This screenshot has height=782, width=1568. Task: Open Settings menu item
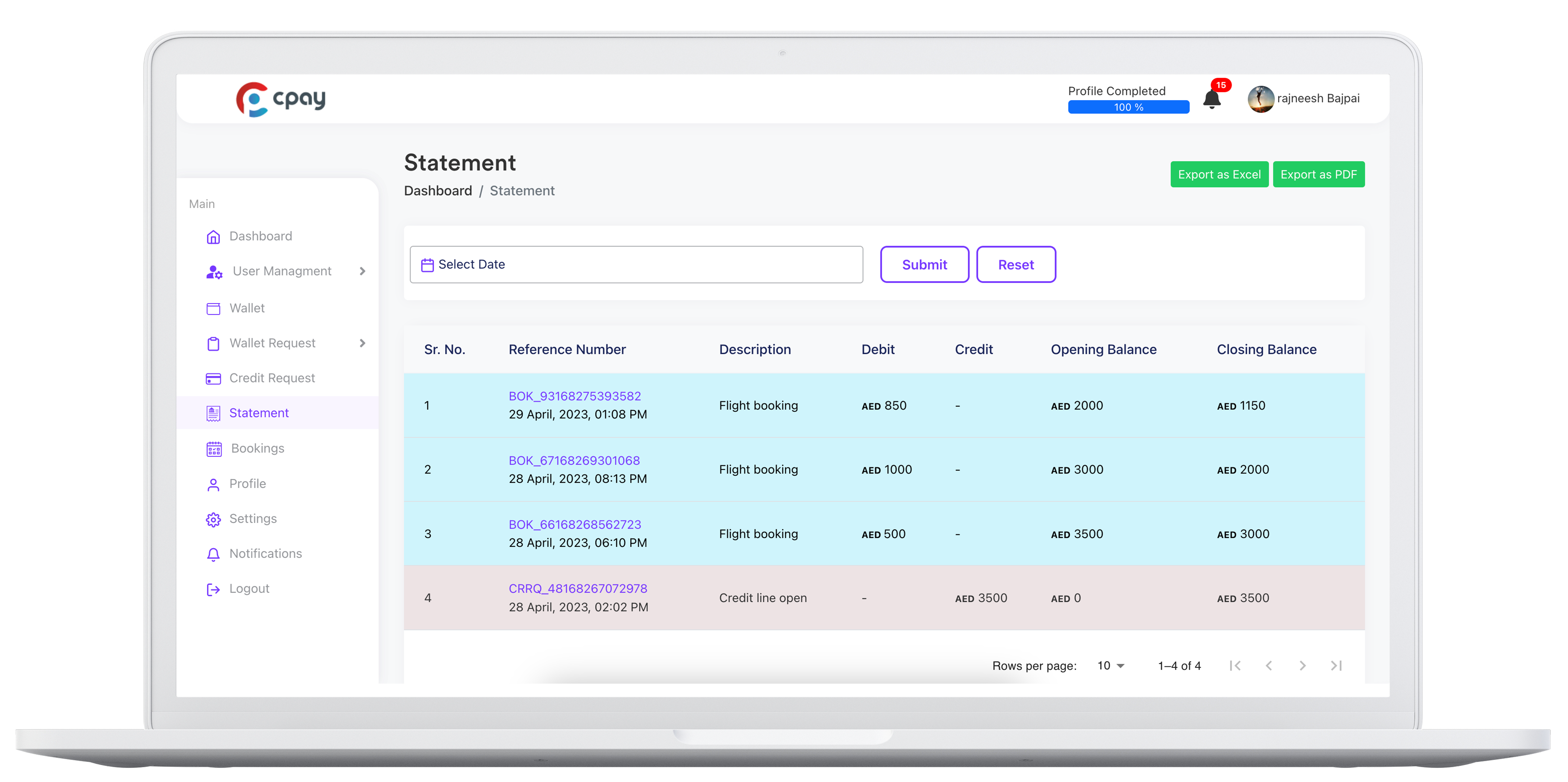(x=252, y=518)
